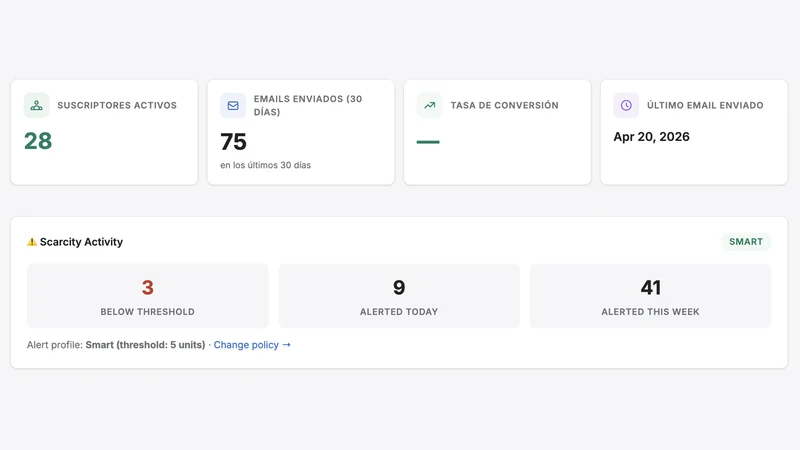Screen dimensions: 800x450
Task: Click the Último Email Enviado label
Action: pyautogui.click(x=705, y=106)
